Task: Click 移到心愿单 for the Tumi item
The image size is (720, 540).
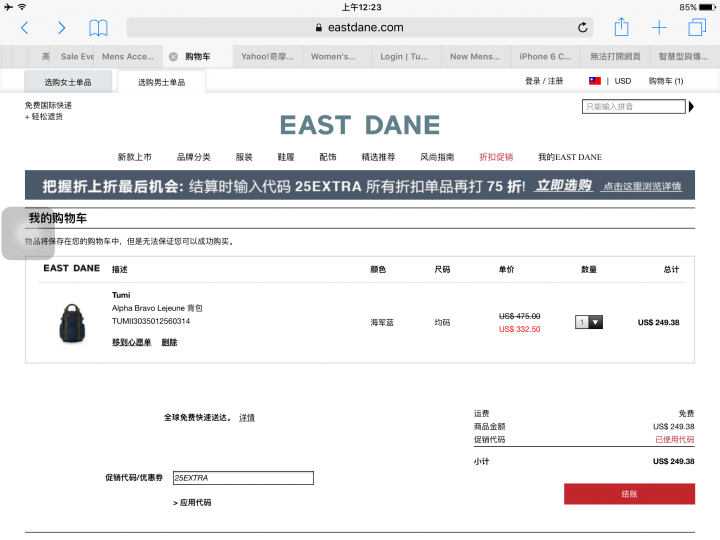Action: [131, 342]
